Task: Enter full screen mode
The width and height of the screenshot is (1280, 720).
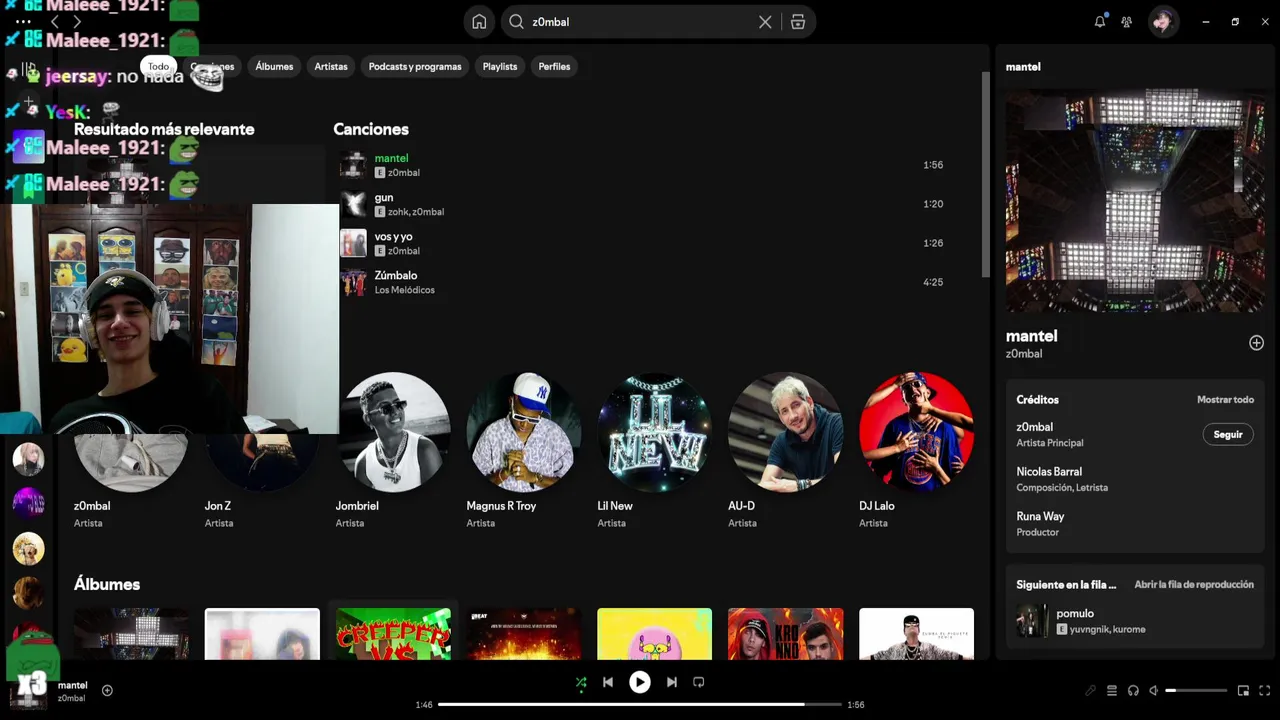Action: [1265, 690]
